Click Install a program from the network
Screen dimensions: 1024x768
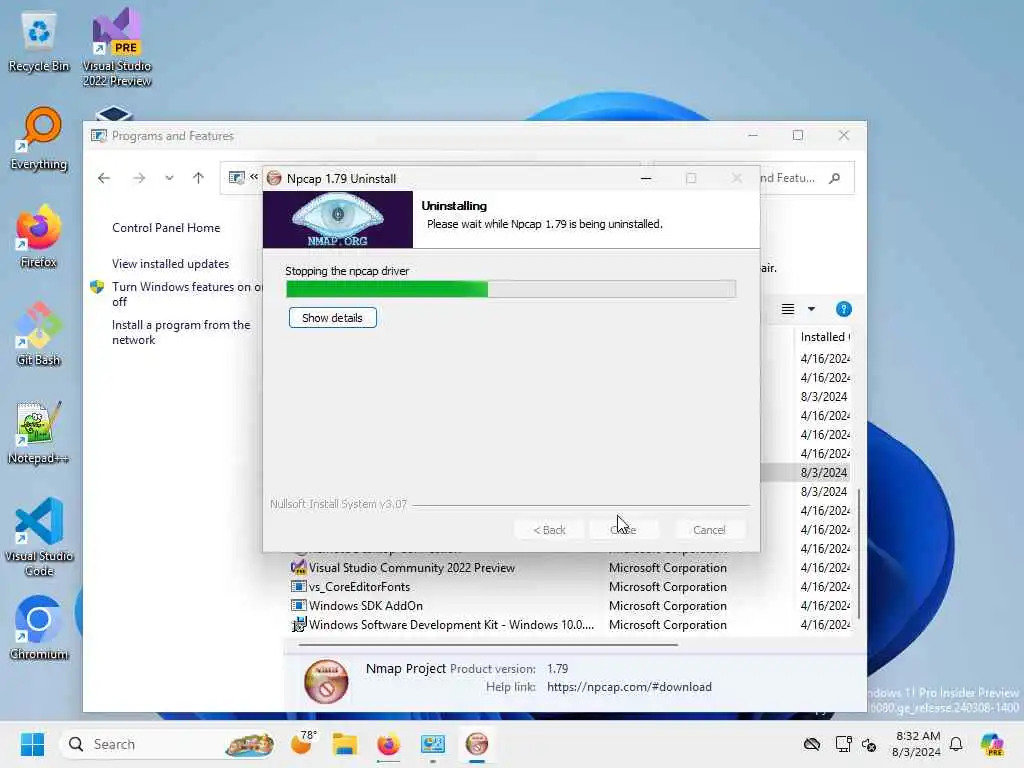coord(181,332)
